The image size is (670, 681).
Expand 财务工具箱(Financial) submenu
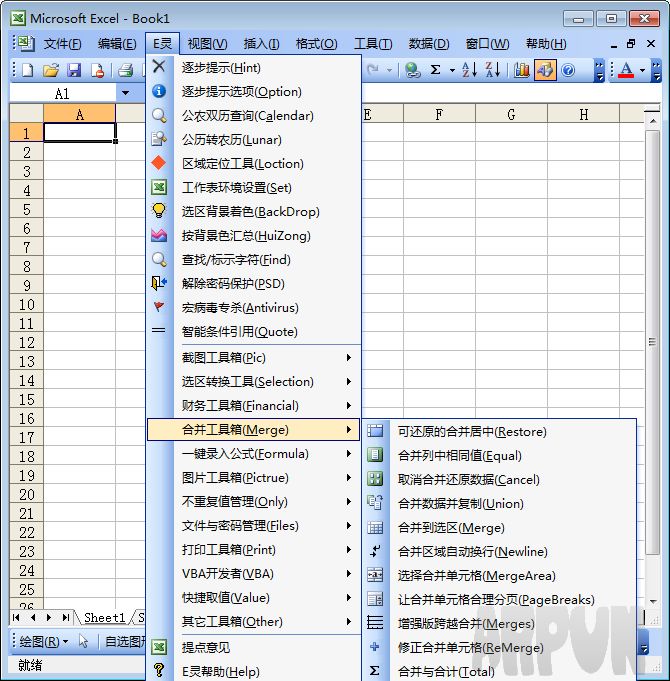(254, 406)
